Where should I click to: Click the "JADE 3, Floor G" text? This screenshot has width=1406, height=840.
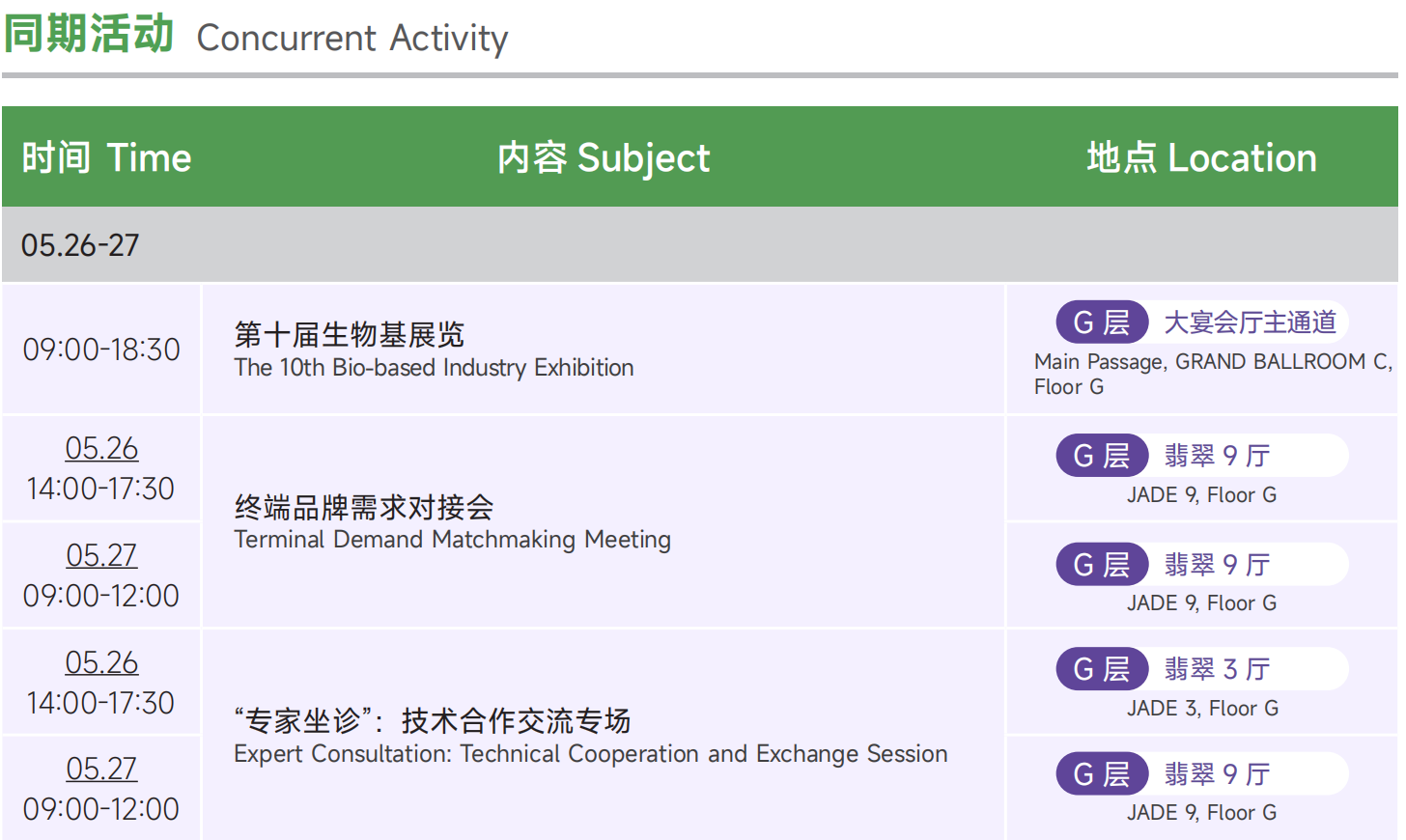click(x=1202, y=709)
